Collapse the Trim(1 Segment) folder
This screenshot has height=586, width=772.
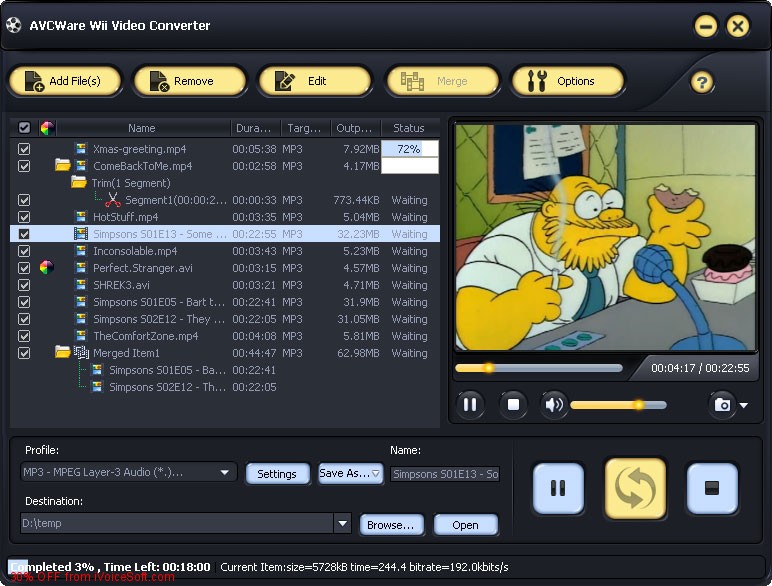coord(78,182)
